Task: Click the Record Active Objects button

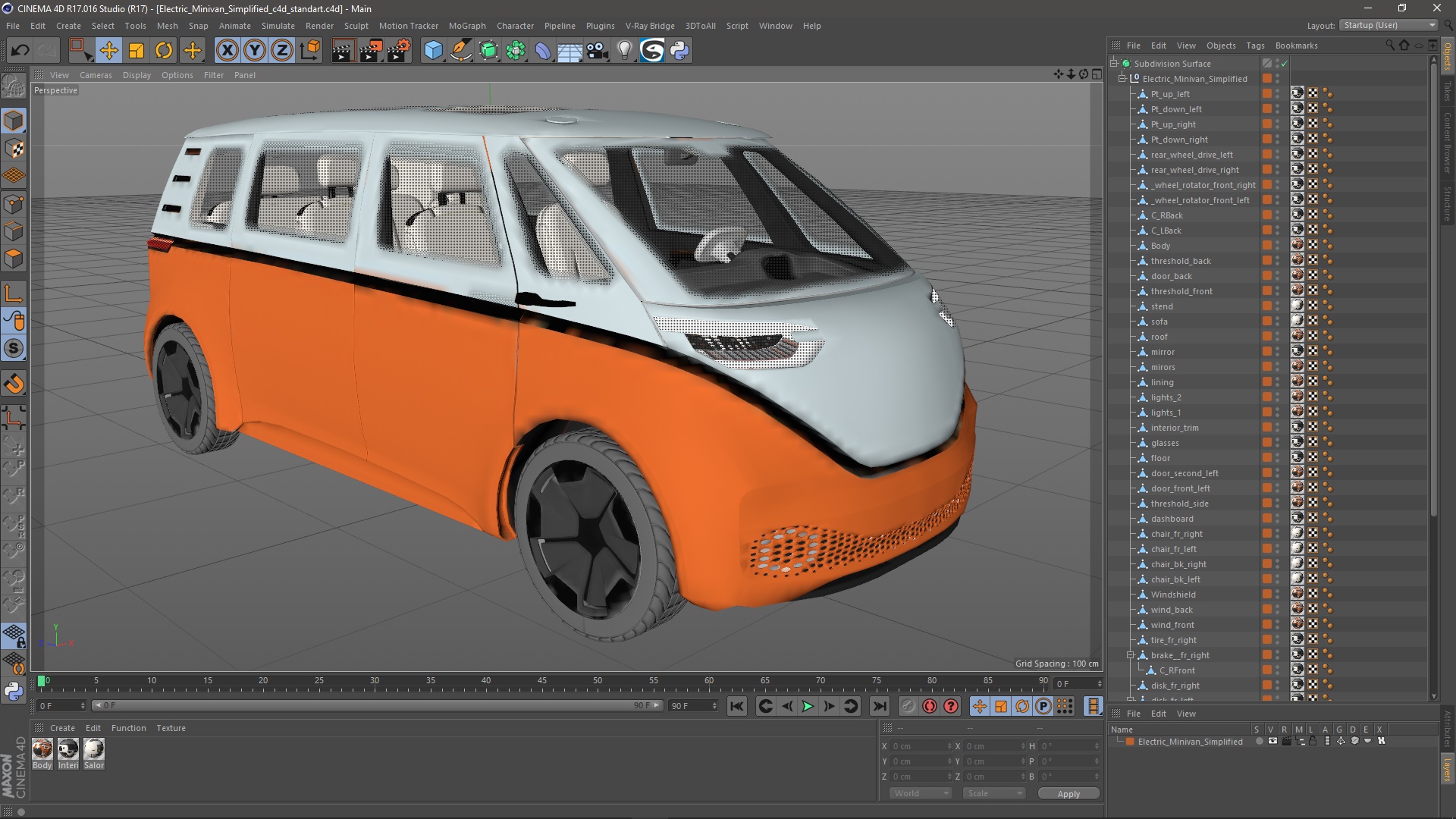Action: pos(908,707)
